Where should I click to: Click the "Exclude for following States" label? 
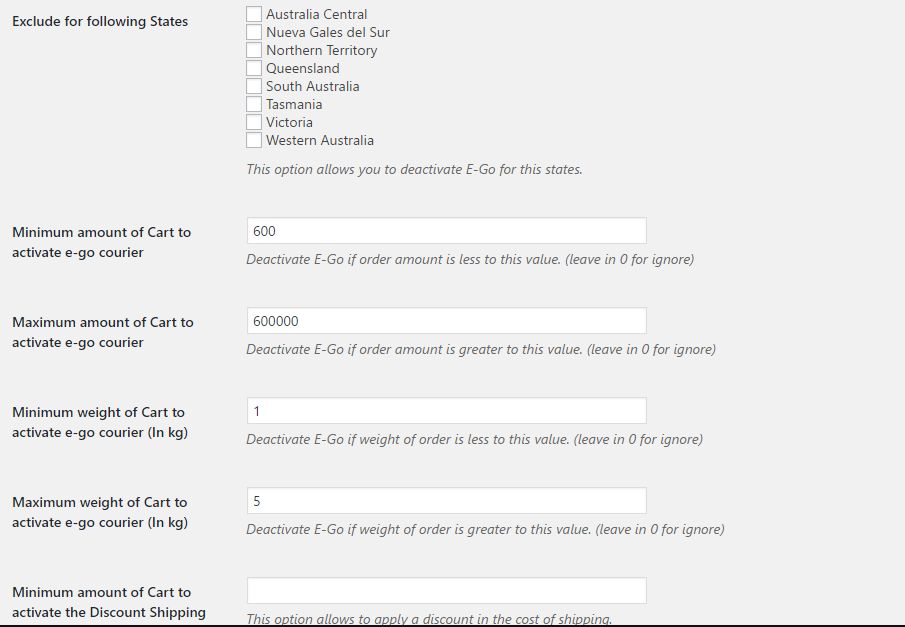(x=100, y=21)
